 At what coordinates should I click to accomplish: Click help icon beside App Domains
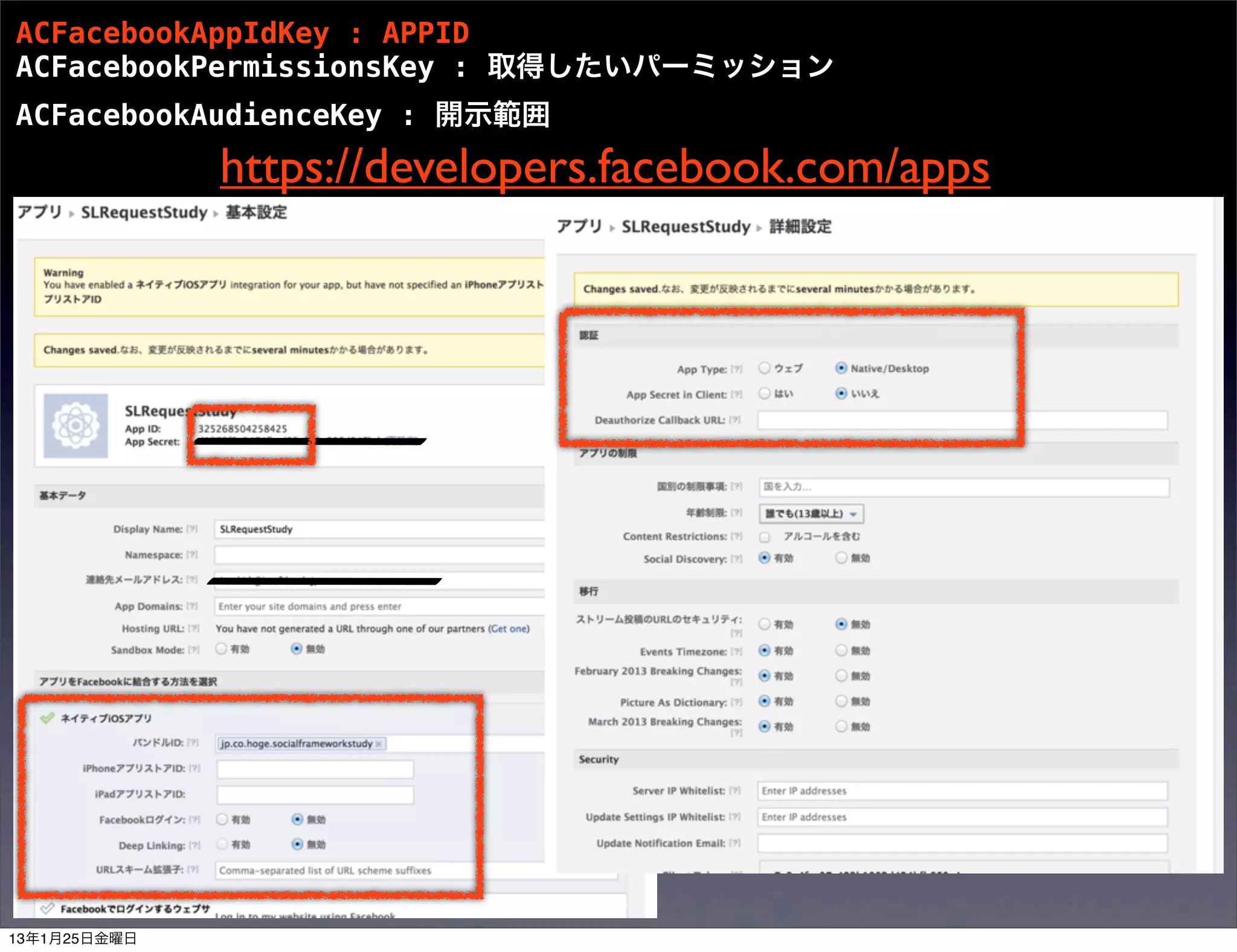192,606
